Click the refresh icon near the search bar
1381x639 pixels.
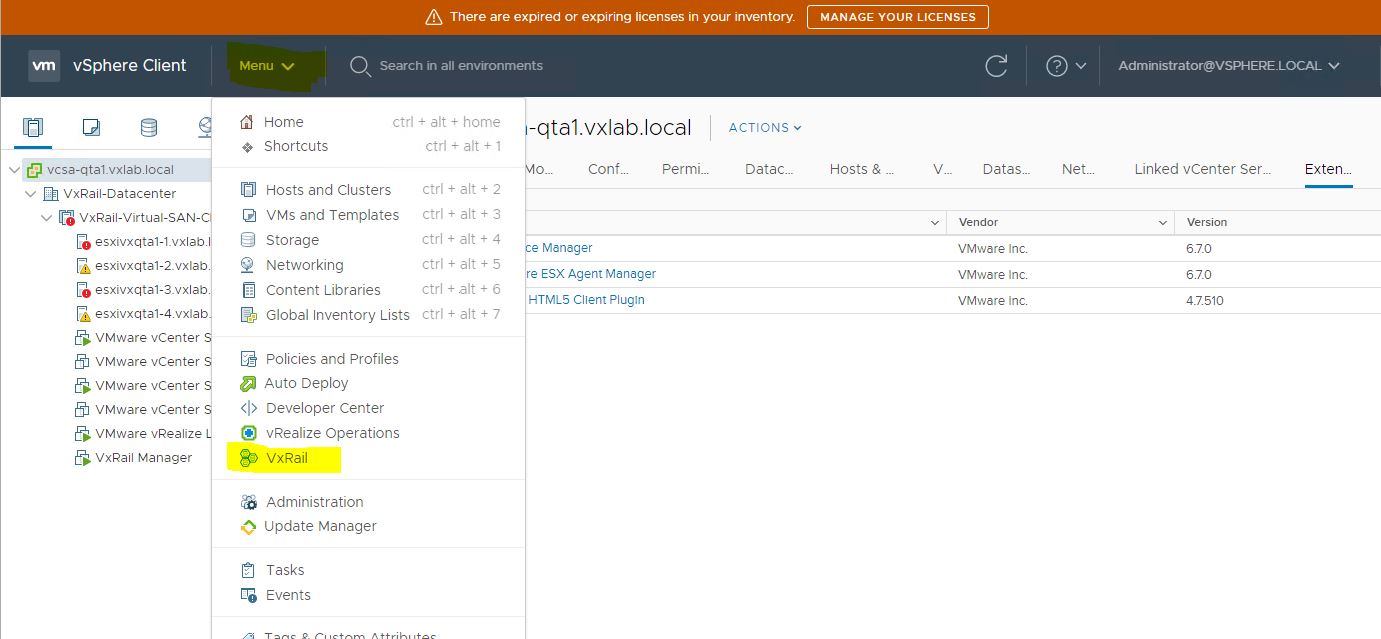coord(996,65)
